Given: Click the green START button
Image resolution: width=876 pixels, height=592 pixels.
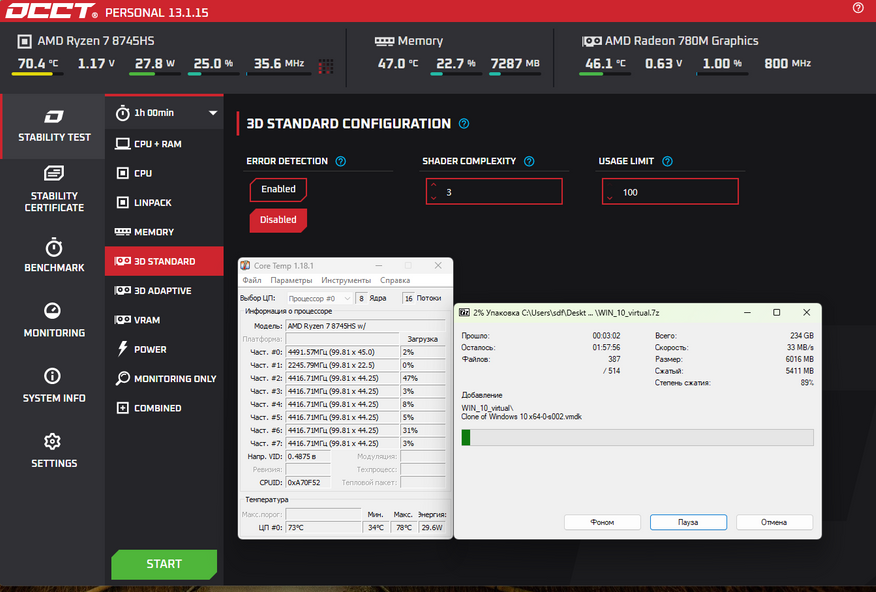Looking at the screenshot, I should (164, 564).
